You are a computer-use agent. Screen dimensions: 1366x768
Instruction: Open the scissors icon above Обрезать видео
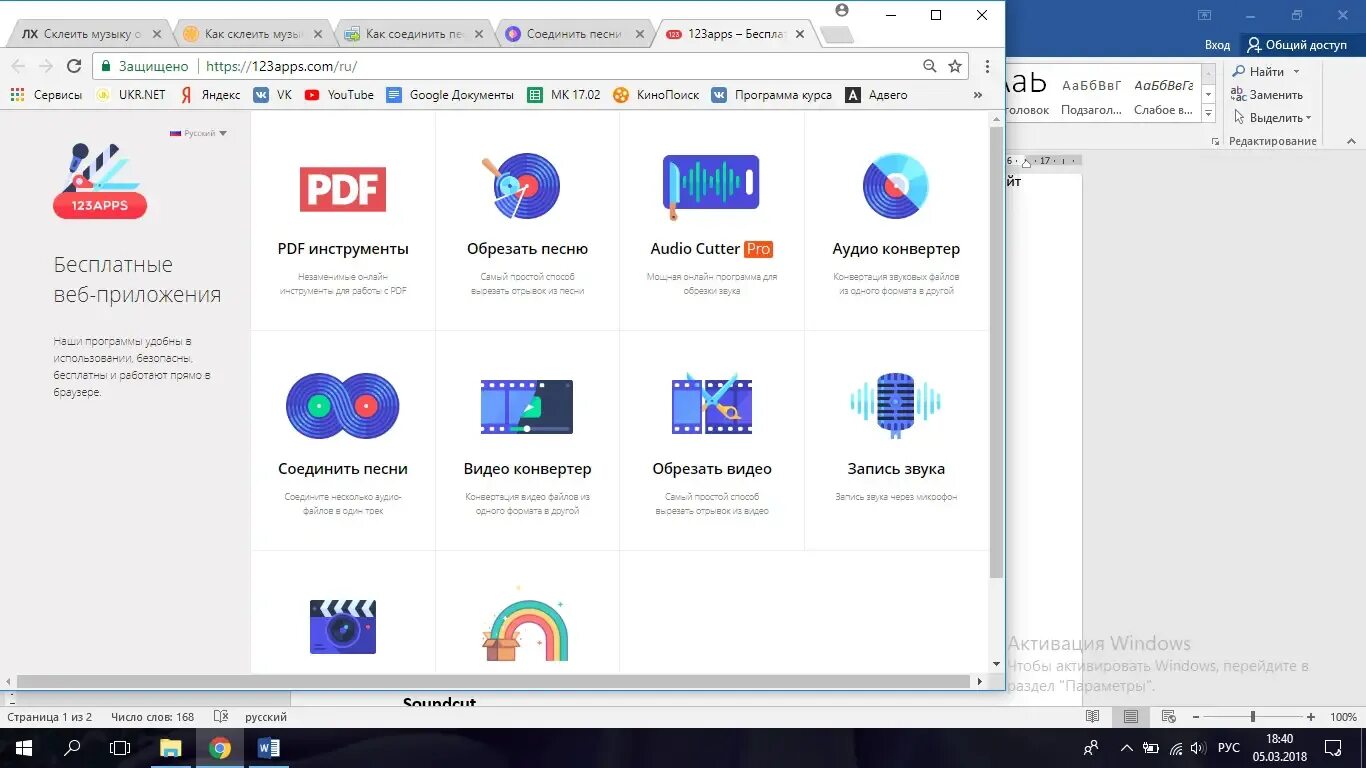coord(712,403)
